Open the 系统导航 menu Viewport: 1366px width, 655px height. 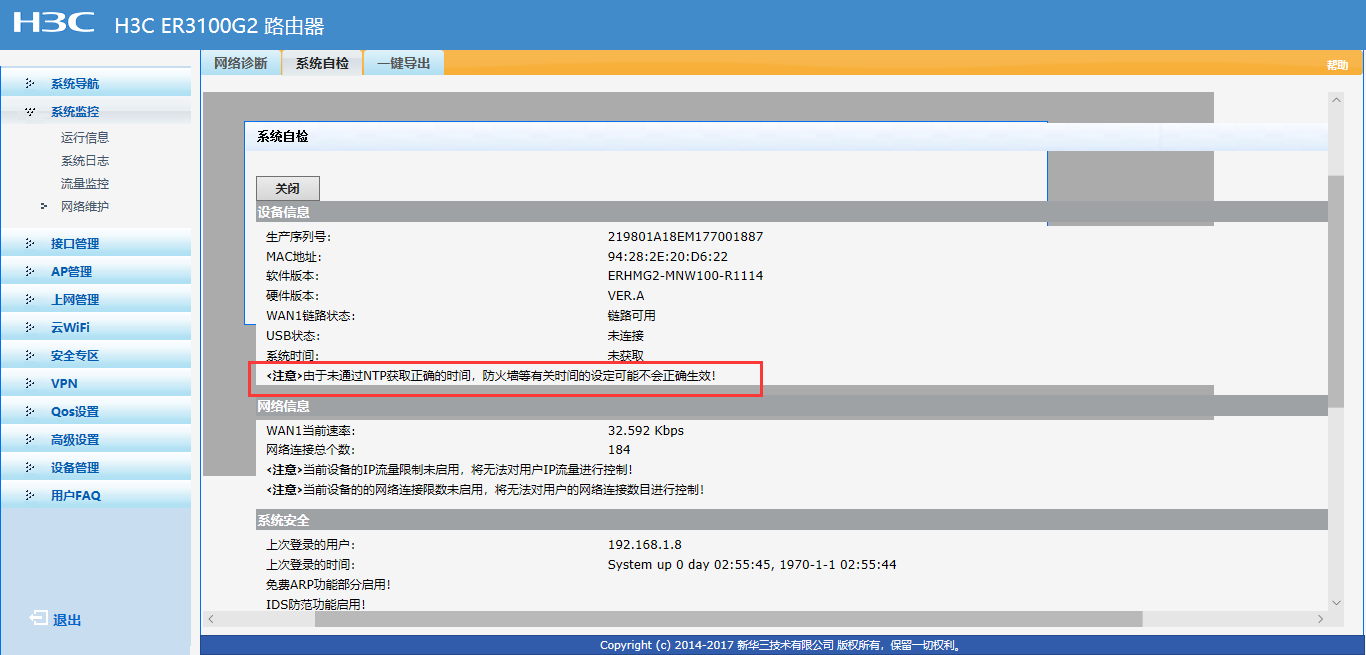pos(75,84)
